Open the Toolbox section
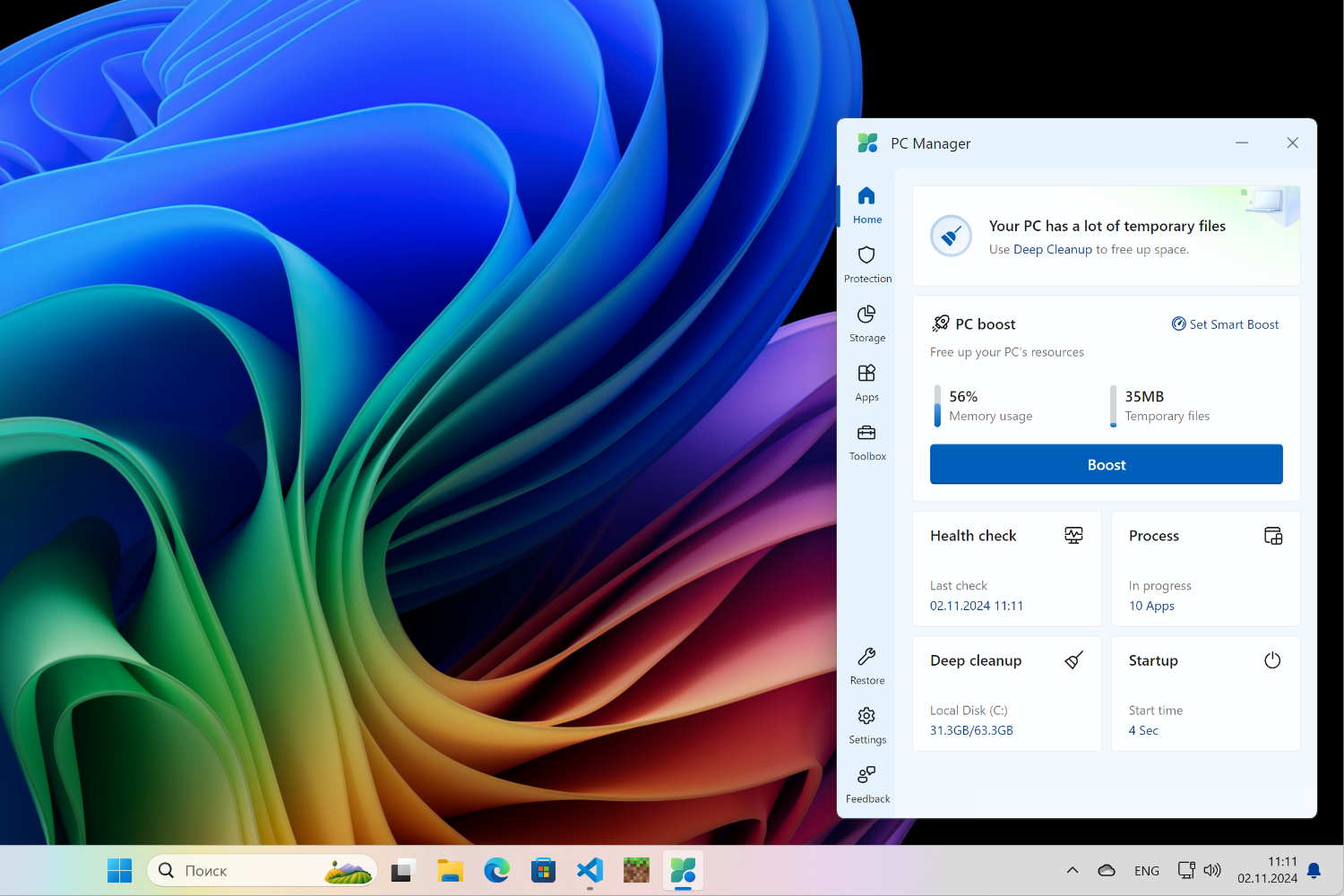The height and width of the screenshot is (896, 1344). click(866, 442)
